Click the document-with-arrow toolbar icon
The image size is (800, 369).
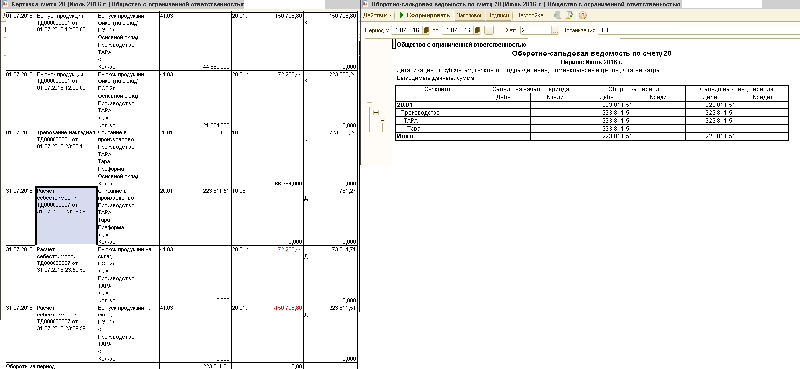click(569, 15)
